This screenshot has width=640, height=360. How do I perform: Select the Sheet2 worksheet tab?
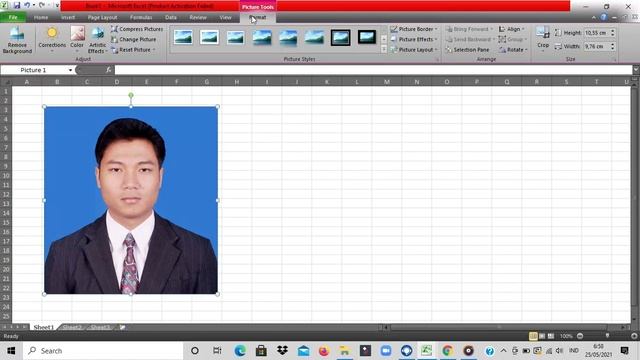[72, 327]
